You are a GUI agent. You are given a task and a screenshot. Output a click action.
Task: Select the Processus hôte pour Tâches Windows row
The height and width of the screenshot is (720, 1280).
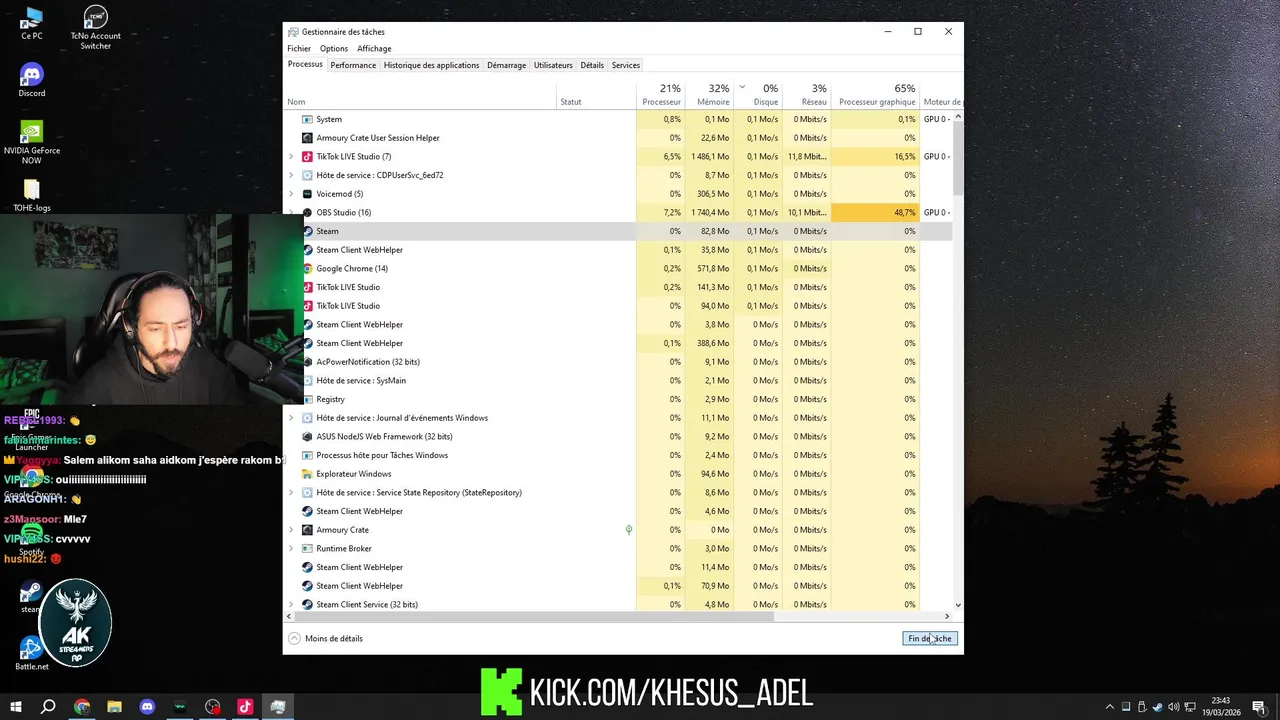pos(618,455)
